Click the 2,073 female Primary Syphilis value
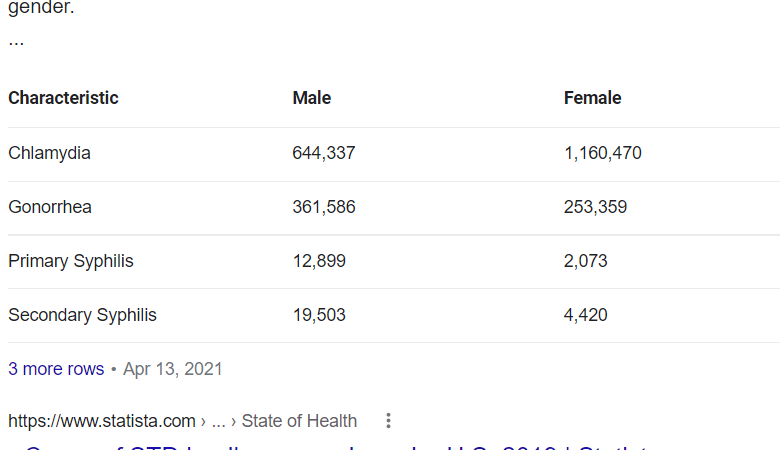 [585, 261]
